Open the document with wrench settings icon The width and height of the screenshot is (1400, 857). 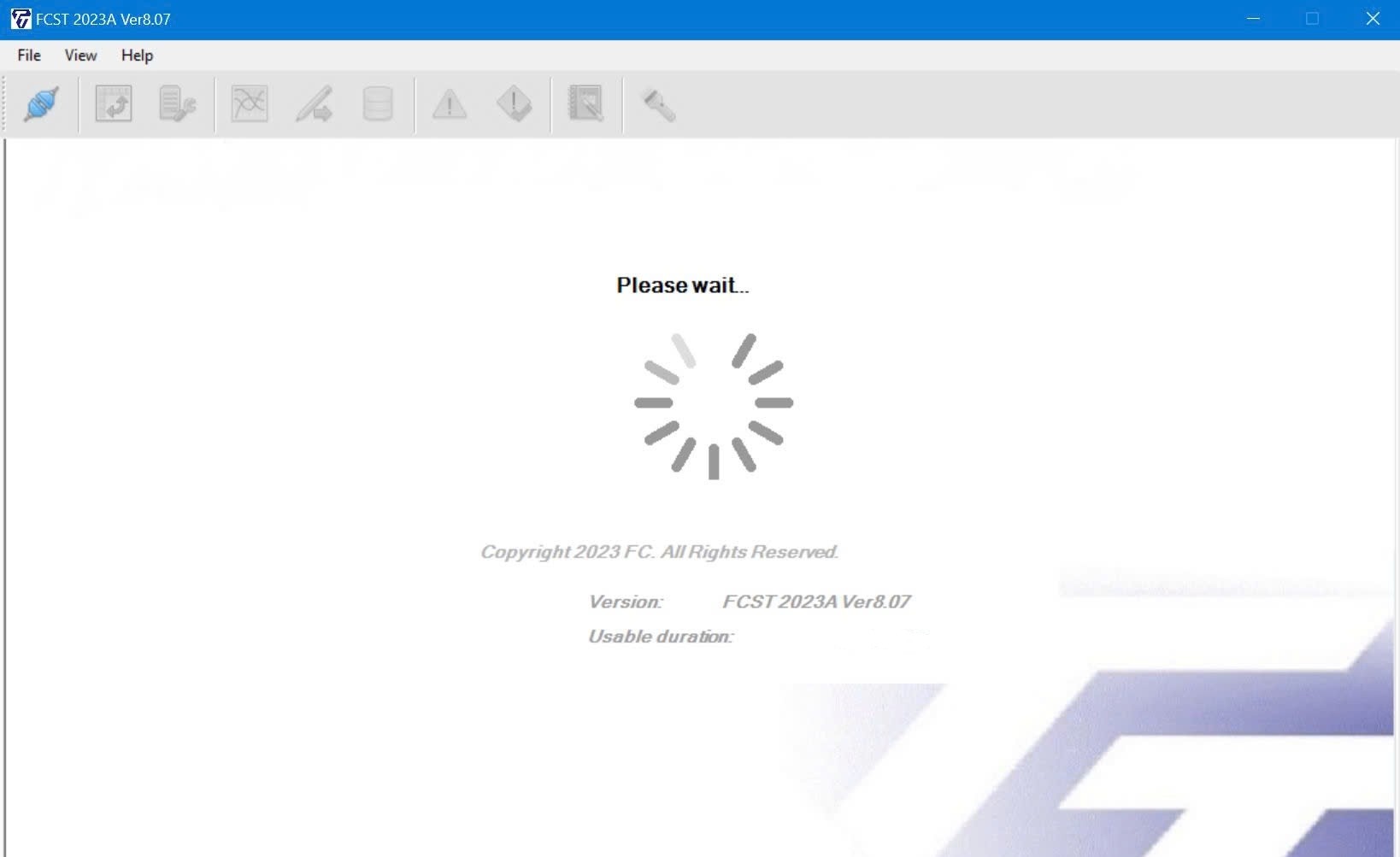pyautogui.click(x=178, y=104)
